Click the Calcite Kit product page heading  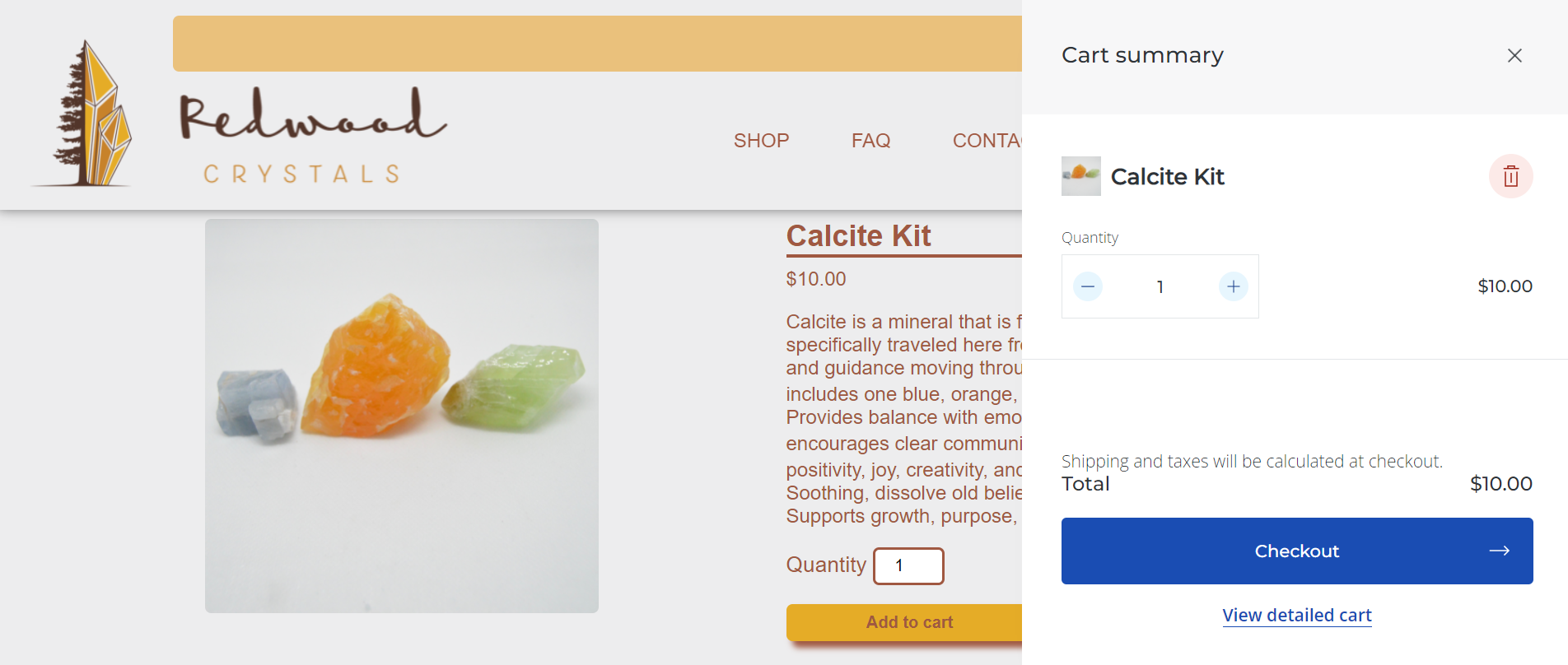tap(858, 235)
